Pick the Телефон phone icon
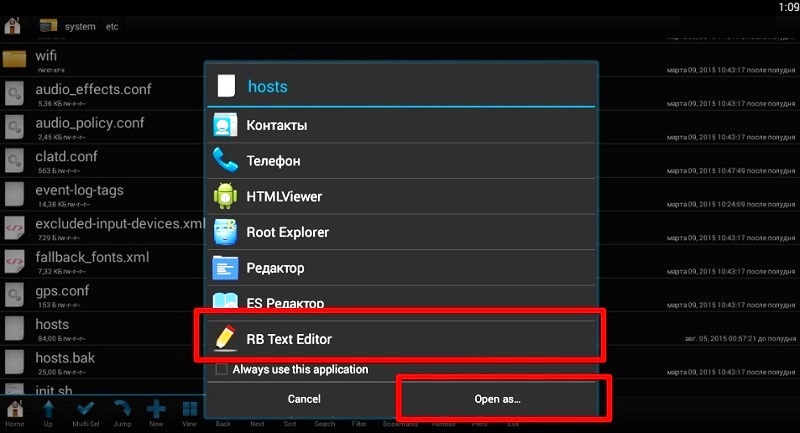 (x=225, y=161)
